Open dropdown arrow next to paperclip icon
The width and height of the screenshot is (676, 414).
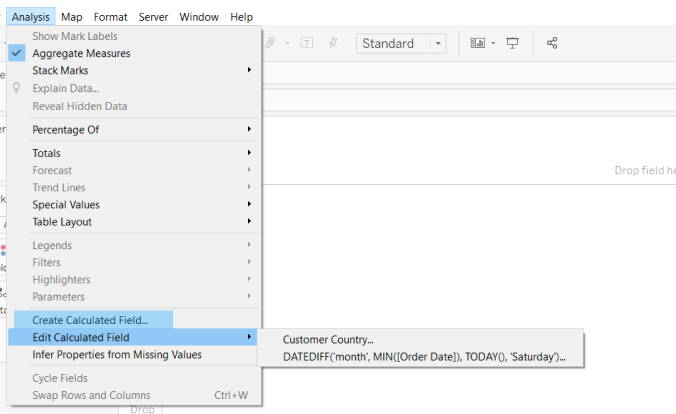click(x=288, y=43)
